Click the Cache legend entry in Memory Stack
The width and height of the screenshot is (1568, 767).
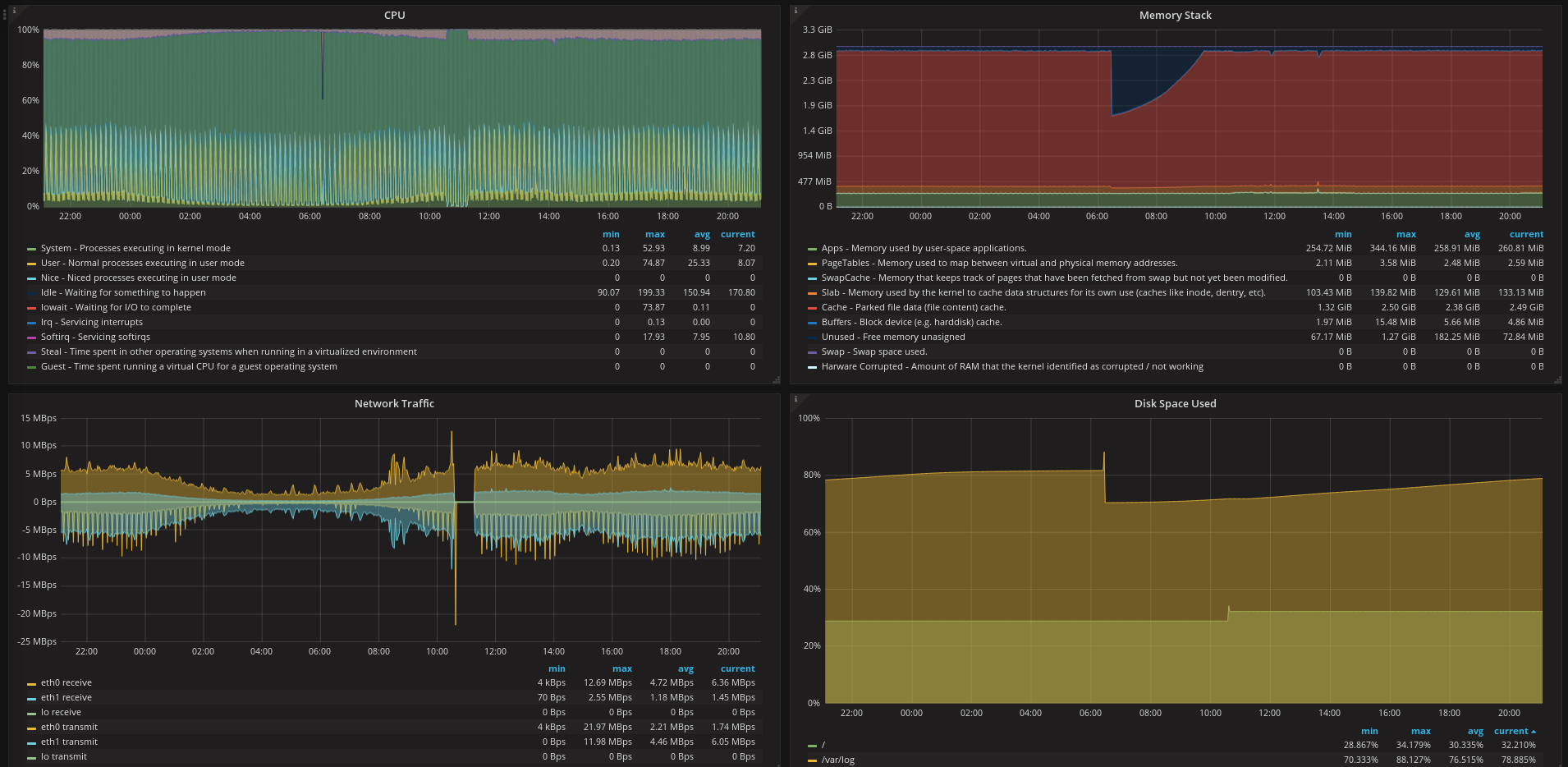[x=913, y=307]
